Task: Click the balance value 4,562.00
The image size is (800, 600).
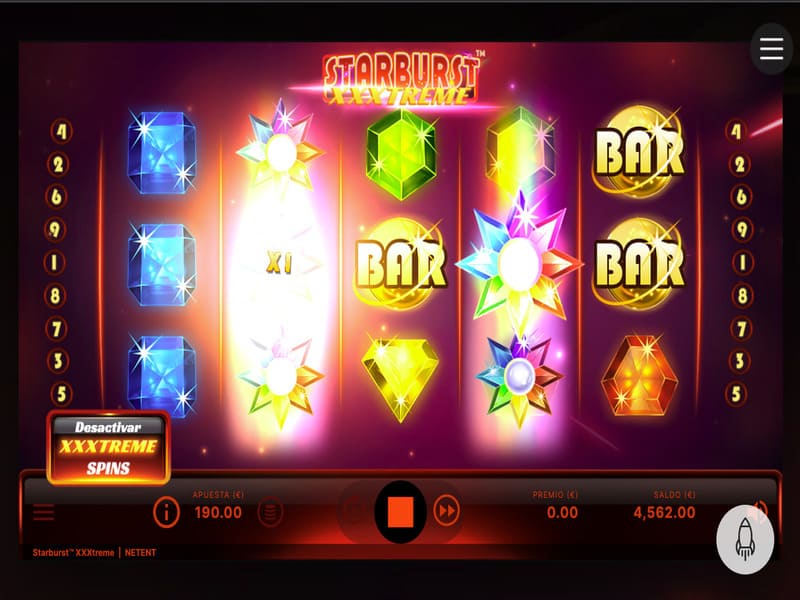Action: pyautogui.click(x=664, y=512)
